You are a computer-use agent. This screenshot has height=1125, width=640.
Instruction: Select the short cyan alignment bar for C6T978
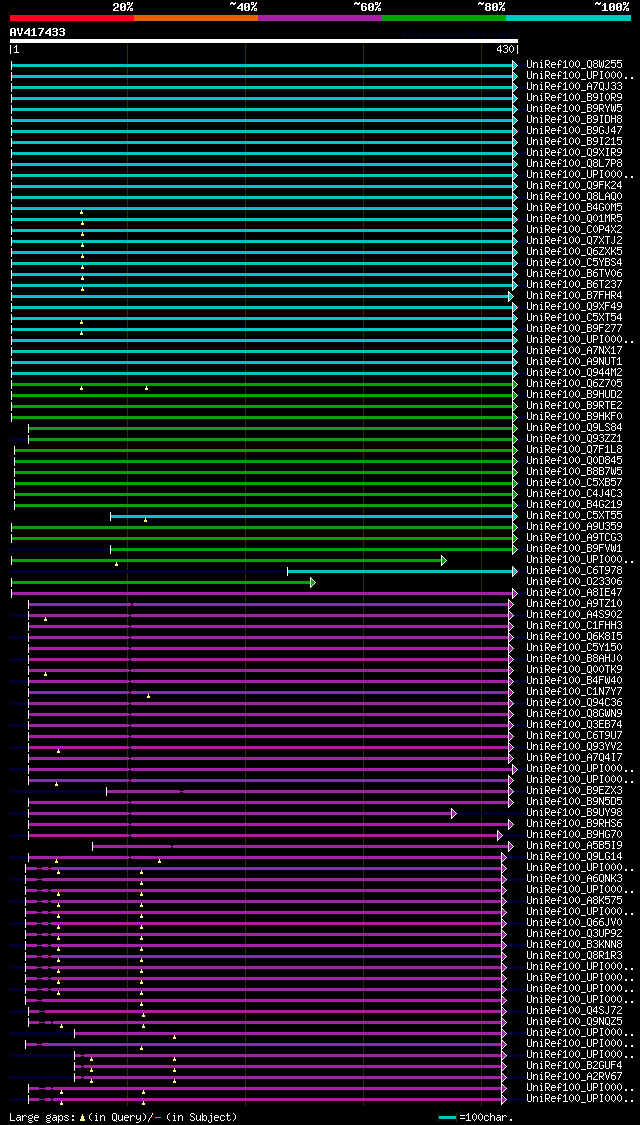tap(402, 571)
